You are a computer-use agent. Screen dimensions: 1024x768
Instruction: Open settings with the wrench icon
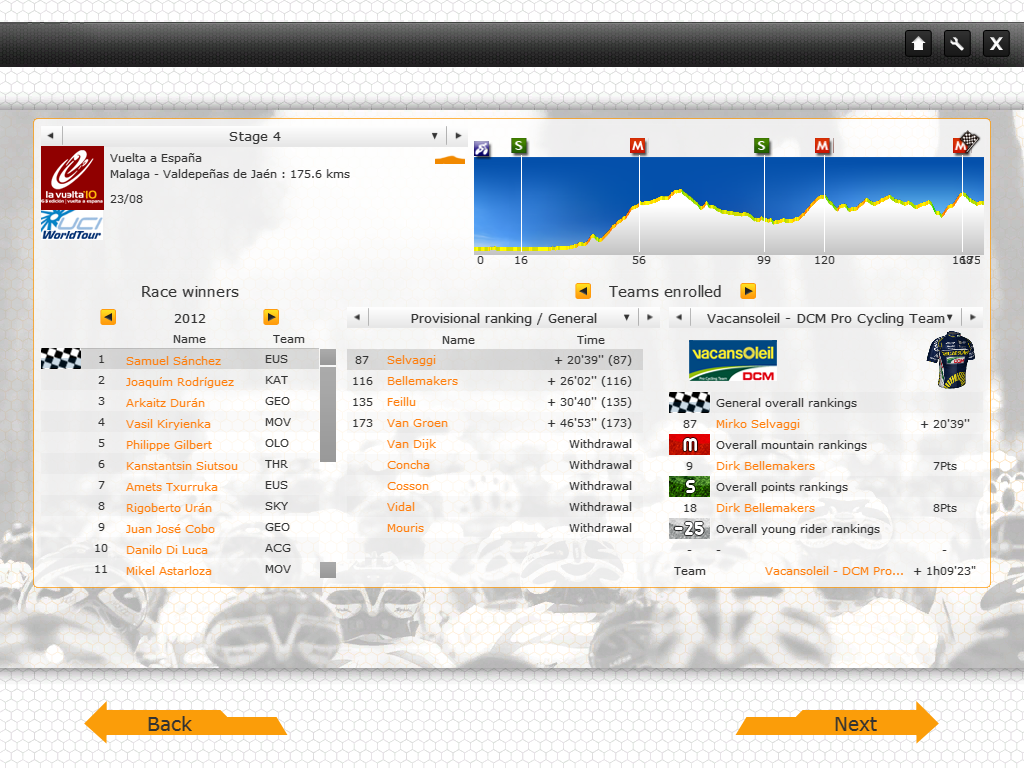click(x=957, y=43)
